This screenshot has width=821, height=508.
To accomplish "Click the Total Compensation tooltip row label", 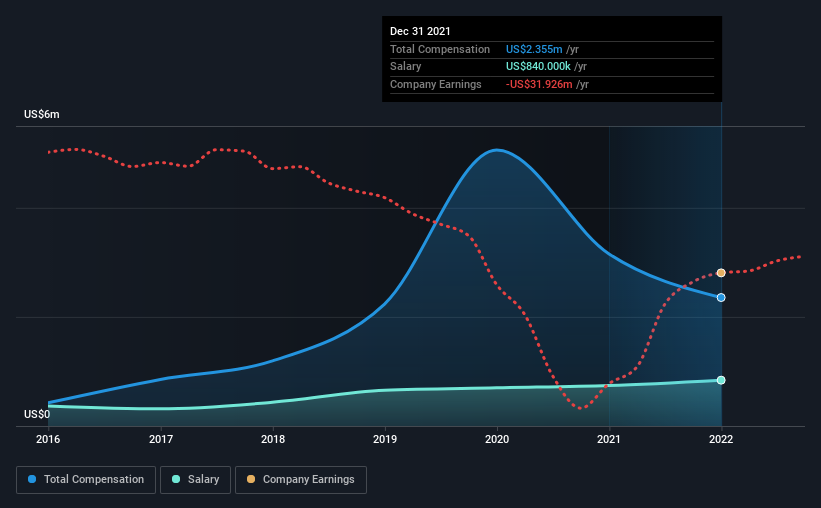I will pyautogui.click(x=440, y=49).
